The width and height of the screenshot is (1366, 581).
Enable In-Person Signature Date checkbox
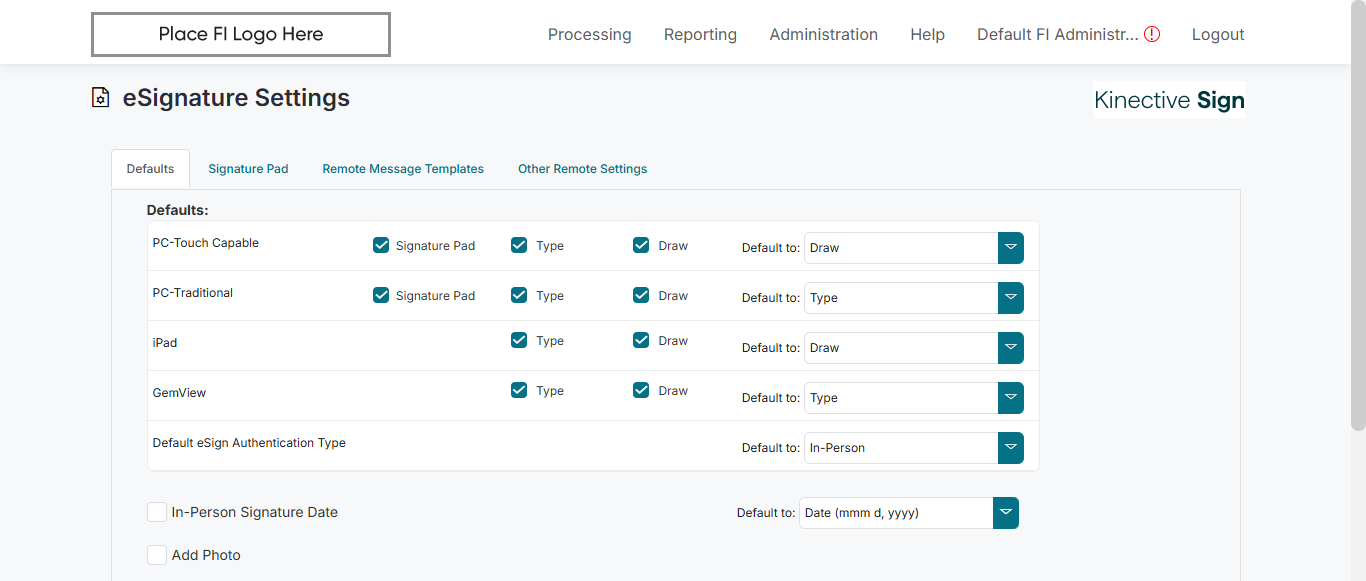click(157, 512)
